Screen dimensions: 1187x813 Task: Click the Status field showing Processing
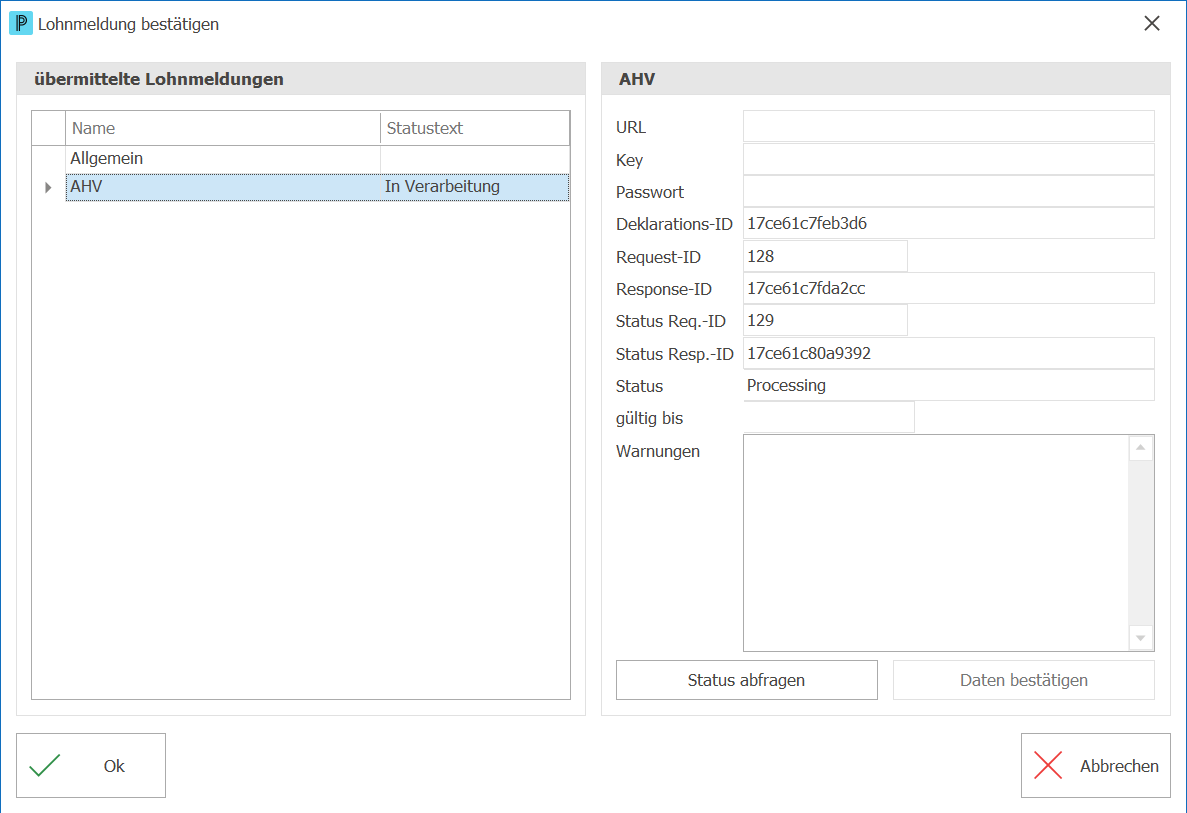(x=949, y=385)
